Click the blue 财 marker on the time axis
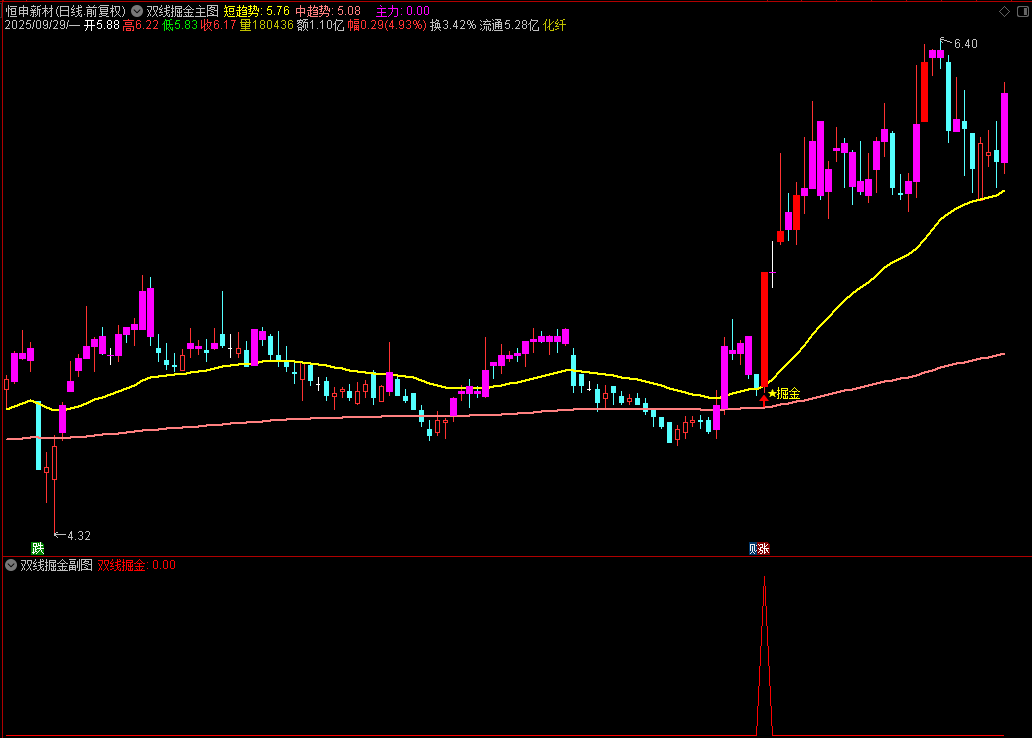The height and width of the screenshot is (738, 1032). pos(752,548)
